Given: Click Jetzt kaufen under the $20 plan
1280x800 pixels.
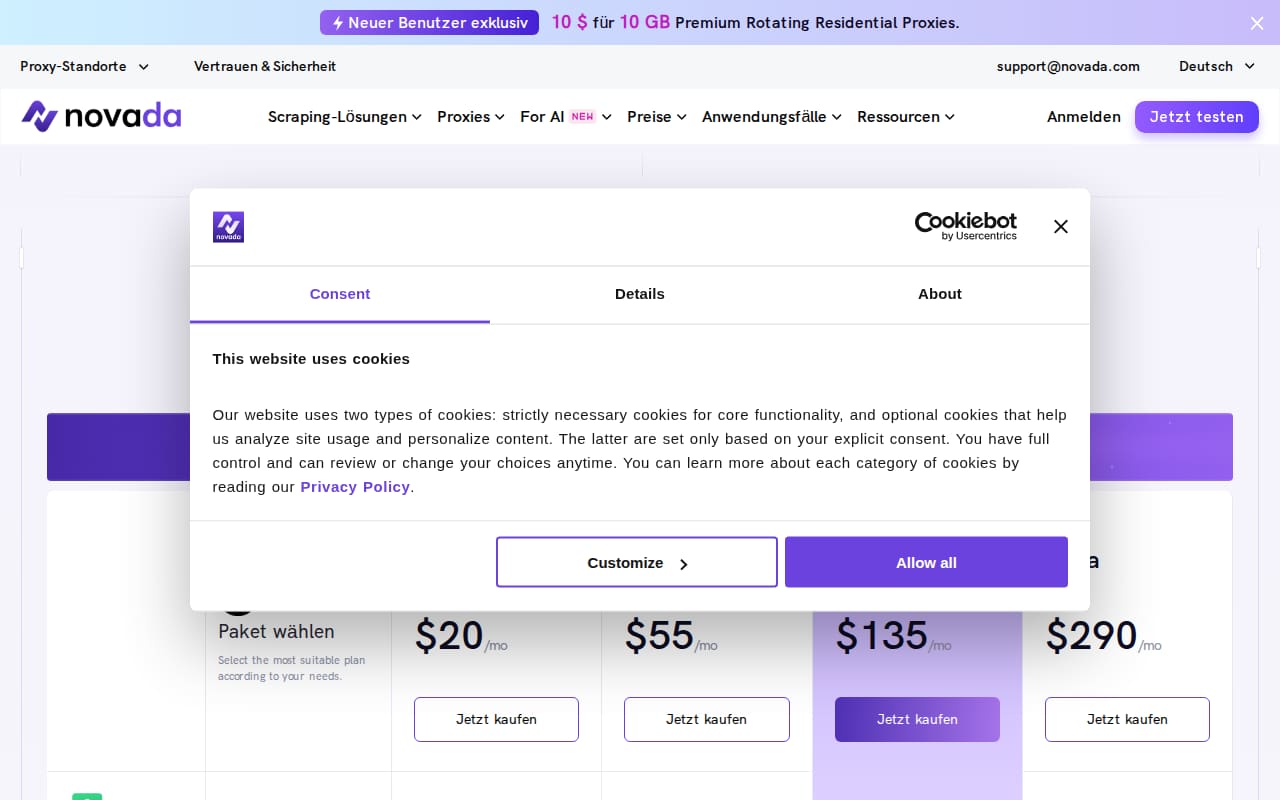Looking at the screenshot, I should (496, 719).
